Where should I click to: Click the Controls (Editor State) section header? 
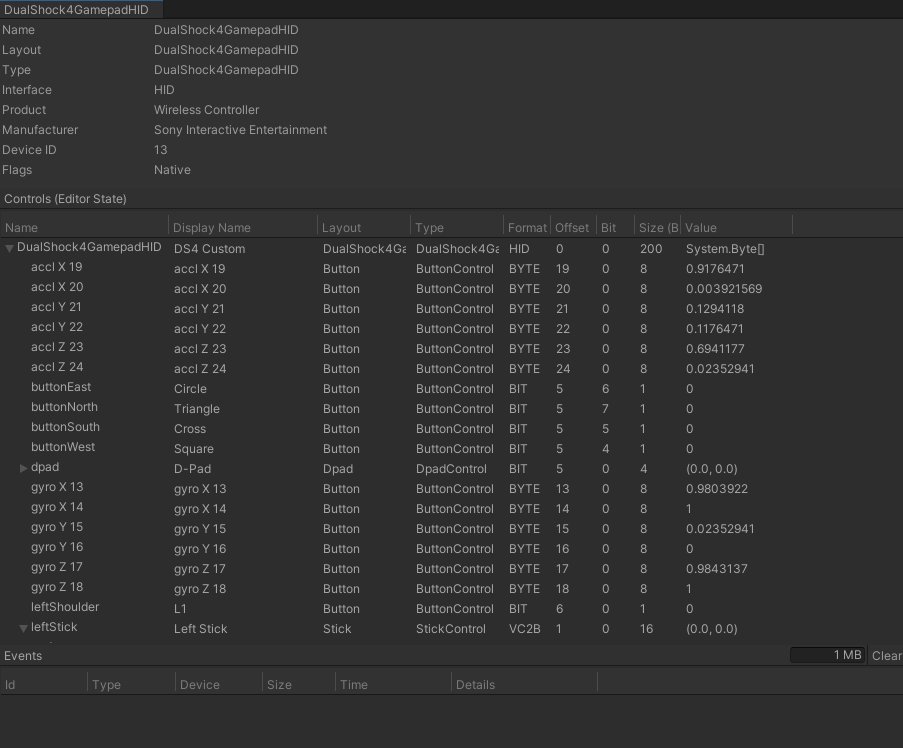(65, 199)
